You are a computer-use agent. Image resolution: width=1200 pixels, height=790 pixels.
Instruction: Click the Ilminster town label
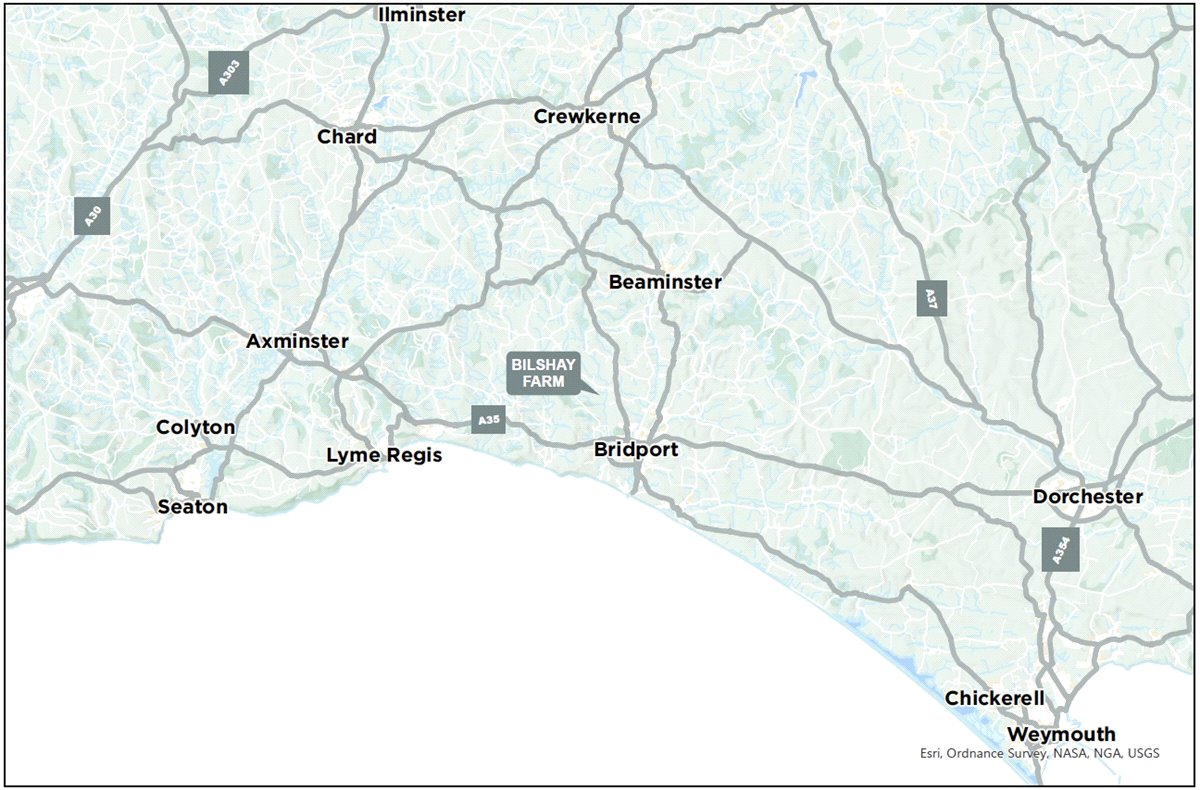422,14
